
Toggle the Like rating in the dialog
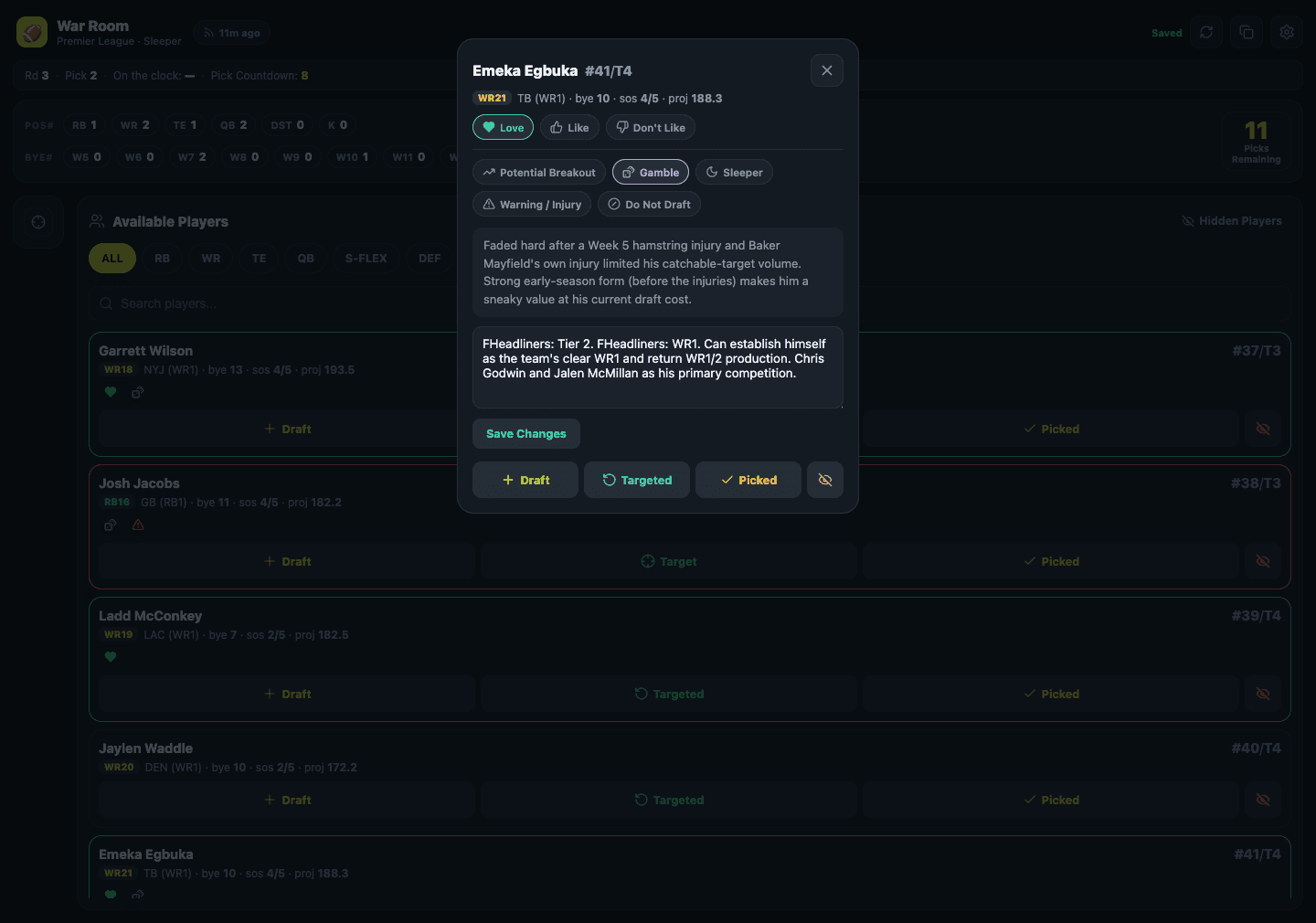click(x=569, y=128)
